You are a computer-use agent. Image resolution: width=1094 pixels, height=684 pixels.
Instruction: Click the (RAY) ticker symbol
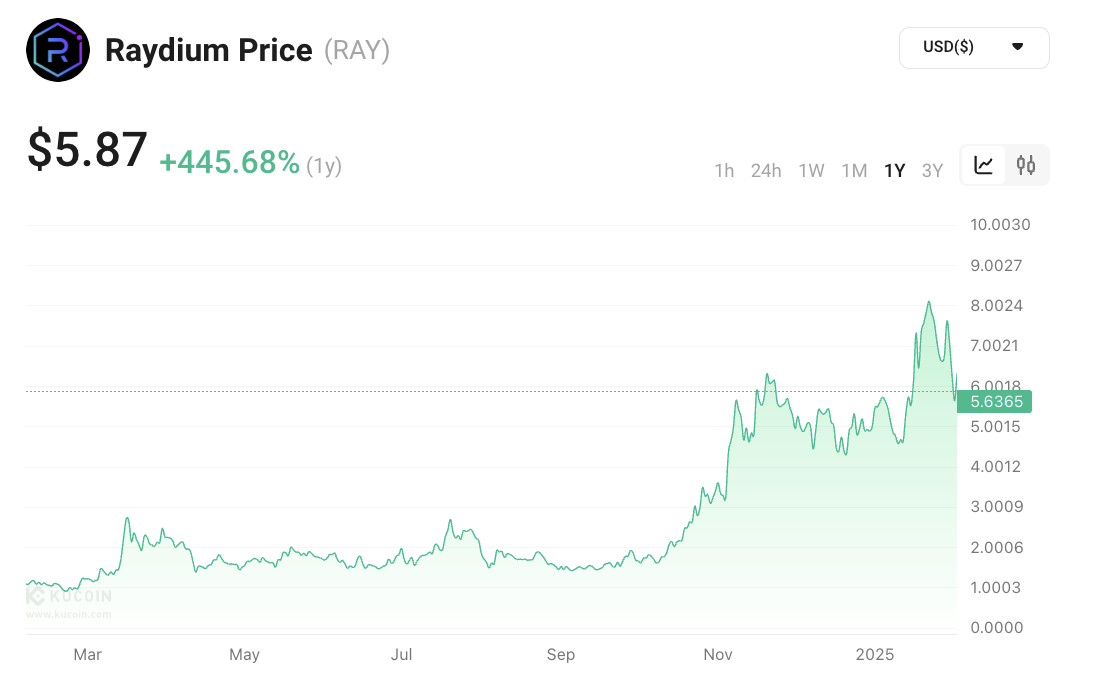tap(357, 50)
